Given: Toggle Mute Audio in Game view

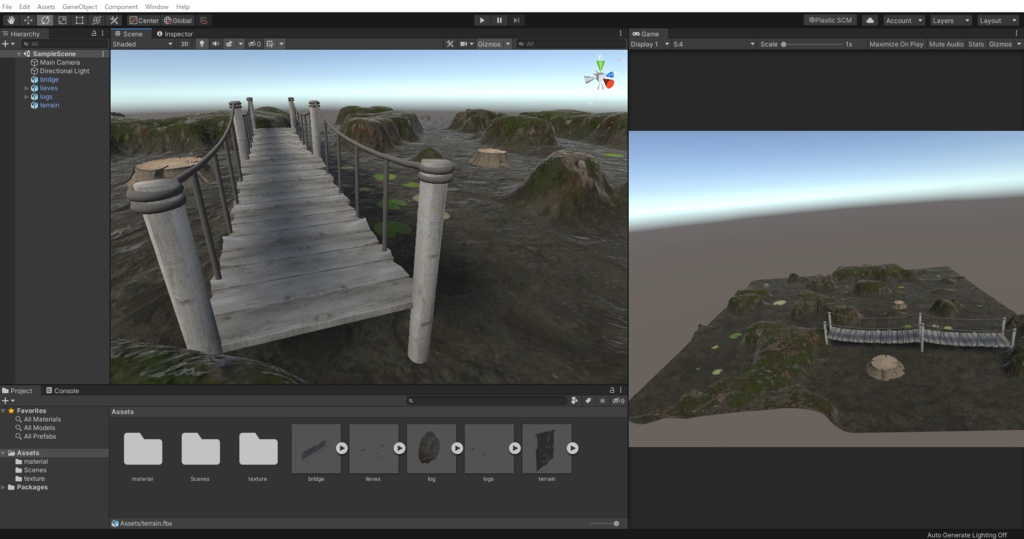Looking at the screenshot, I should pyautogui.click(x=946, y=44).
